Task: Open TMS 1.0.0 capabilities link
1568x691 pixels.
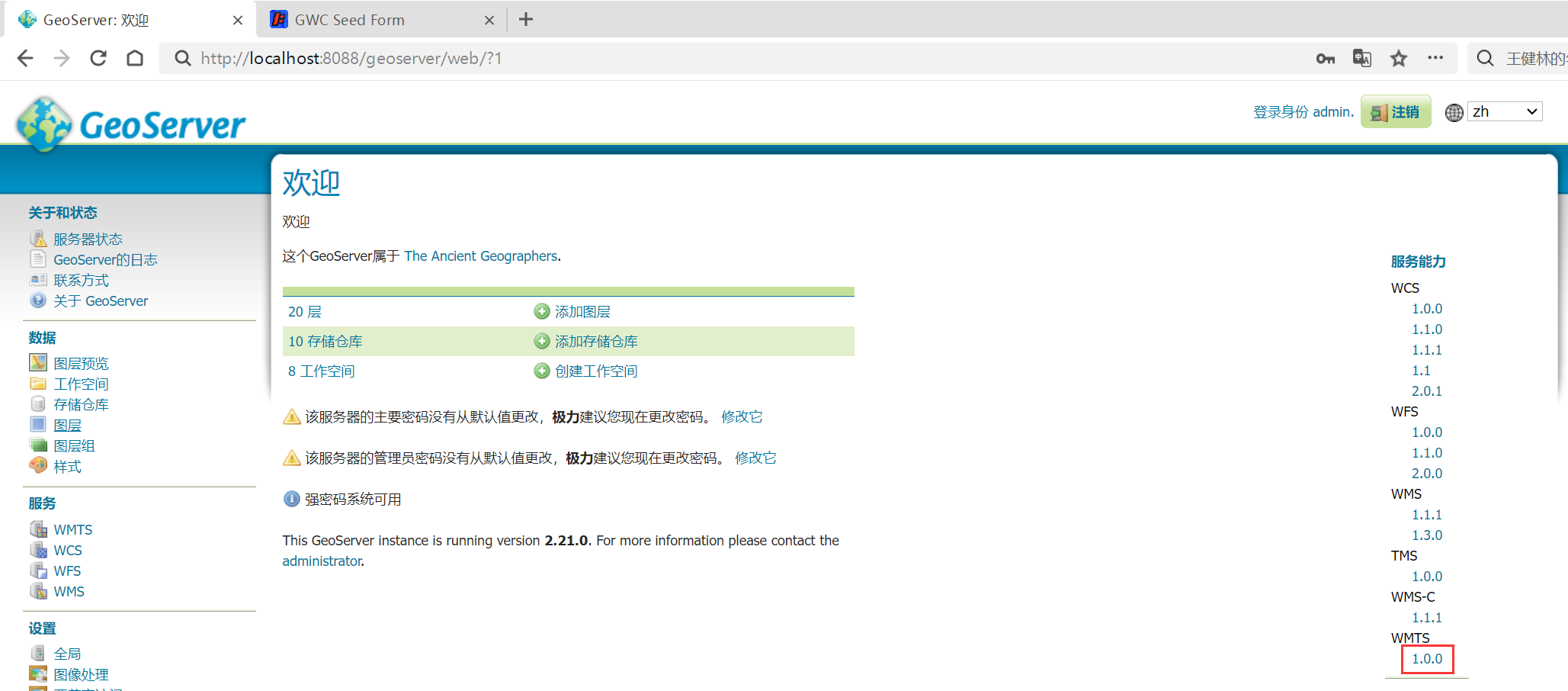Action: 1427,576
